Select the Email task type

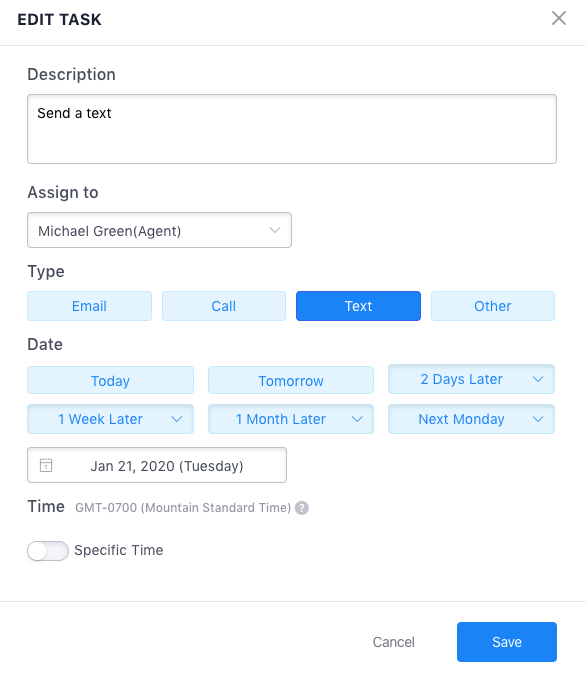tap(90, 306)
